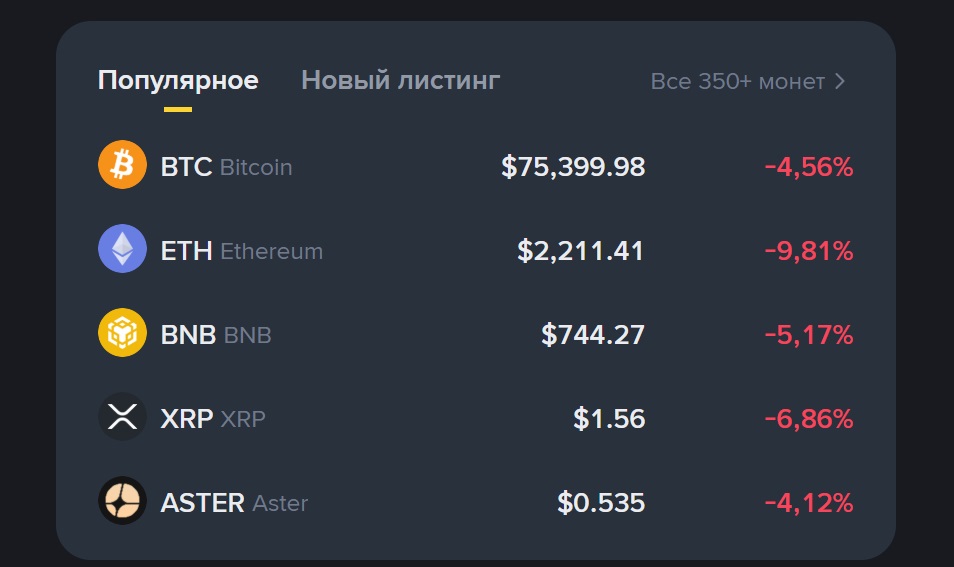
Task: Open the Все 350+ монет link
Action: coord(737,81)
